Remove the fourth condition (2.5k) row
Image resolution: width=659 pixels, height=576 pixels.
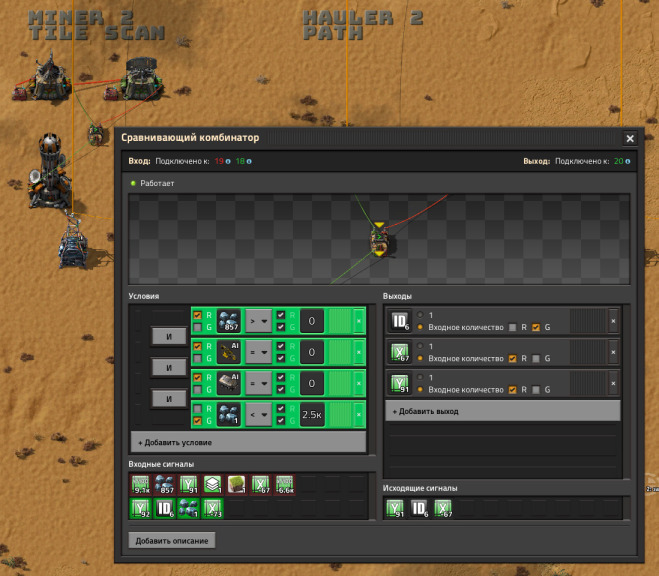click(359, 415)
